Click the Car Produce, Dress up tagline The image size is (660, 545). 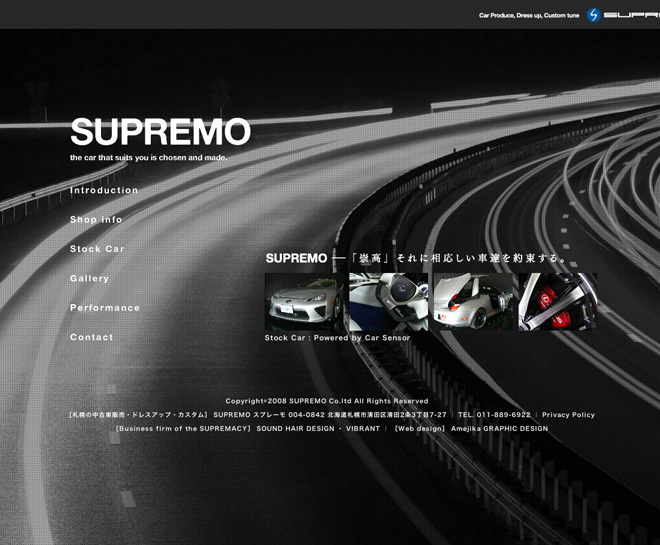(x=529, y=15)
